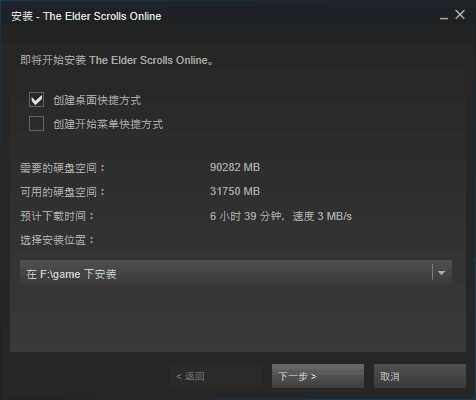Expand the install location dropdown arrow
The image size is (476, 400).
[x=441, y=273]
